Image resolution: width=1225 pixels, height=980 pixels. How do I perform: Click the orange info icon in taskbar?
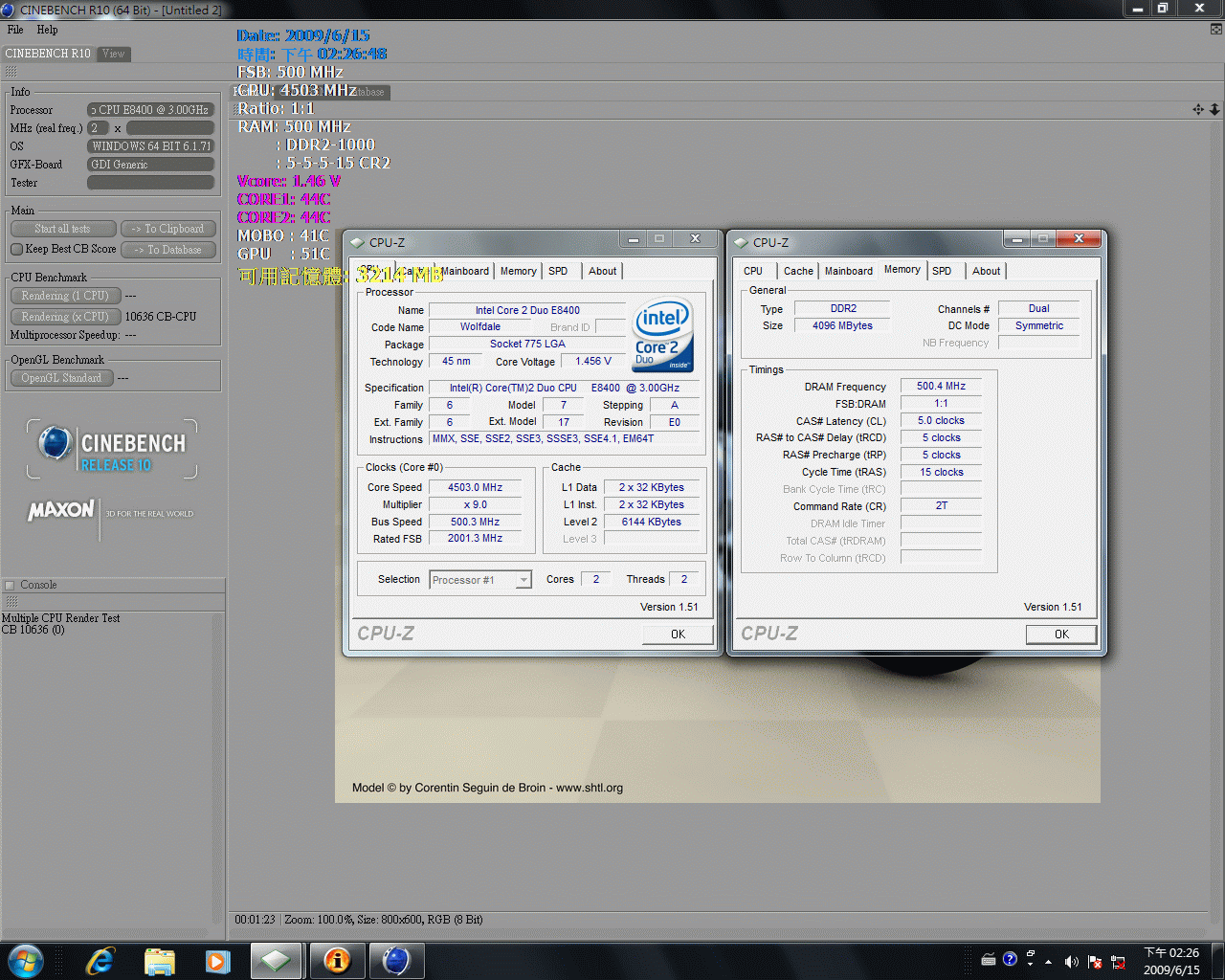[337, 960]
